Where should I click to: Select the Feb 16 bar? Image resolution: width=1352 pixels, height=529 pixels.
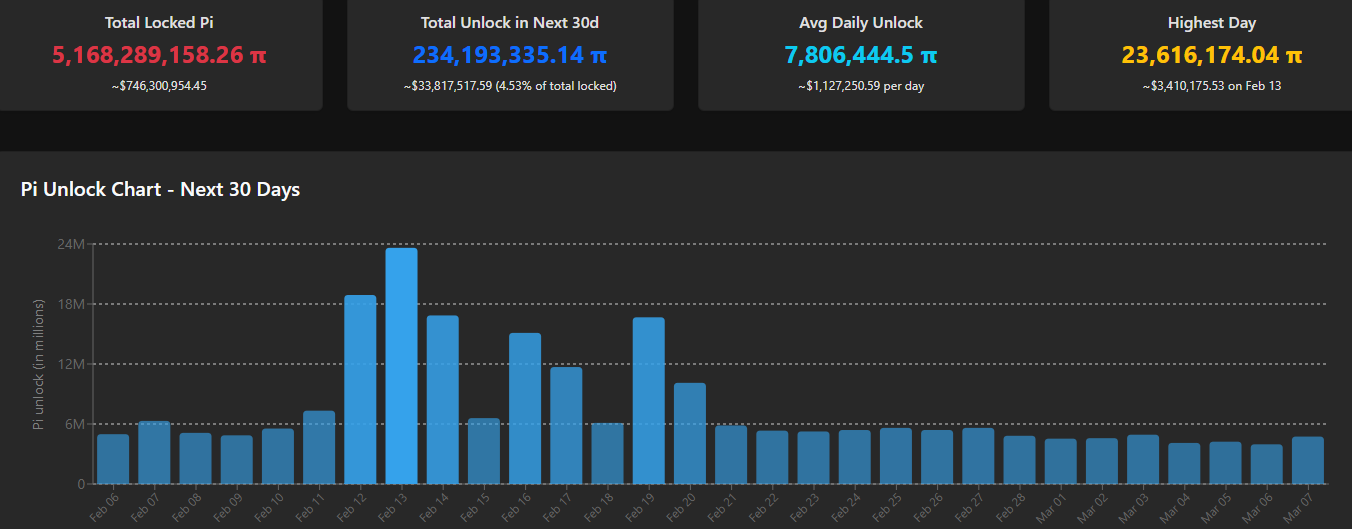pyautogui.click(x=525, y=408)
